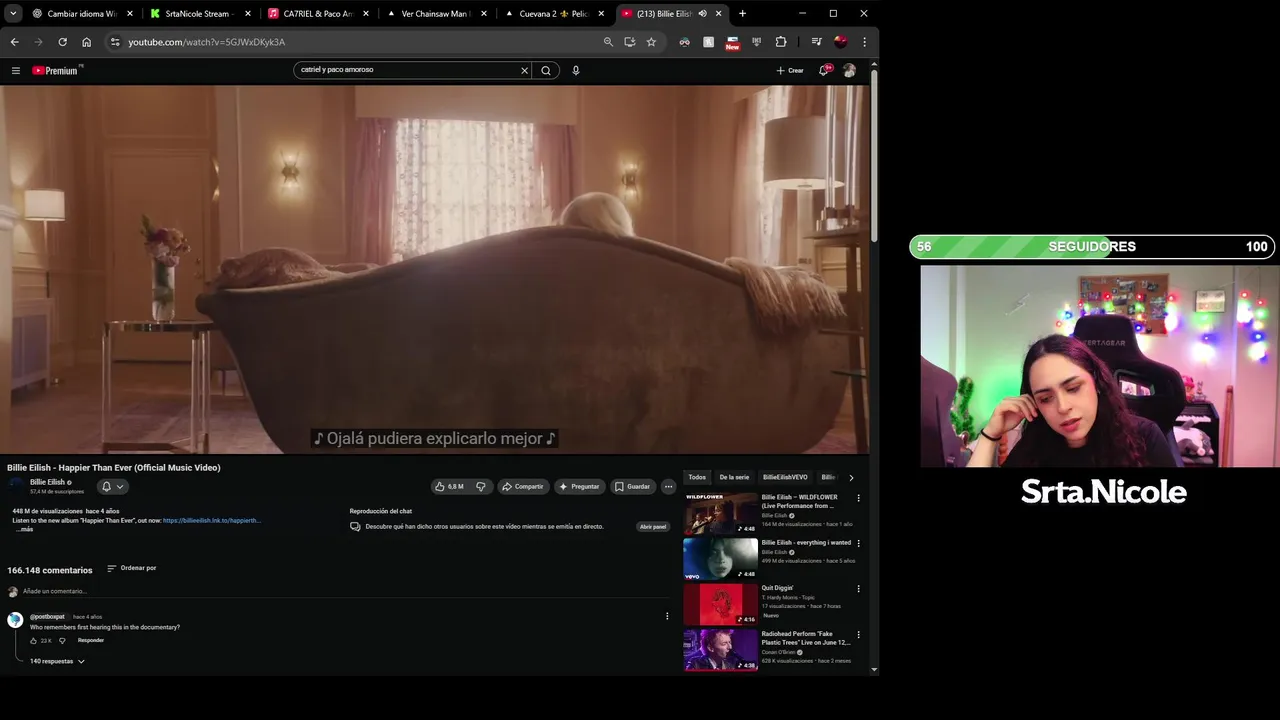Clear the YouTube search box text
Image resolution: width=1280 pixels, height=720 pixels.
(x=523, y=70)
